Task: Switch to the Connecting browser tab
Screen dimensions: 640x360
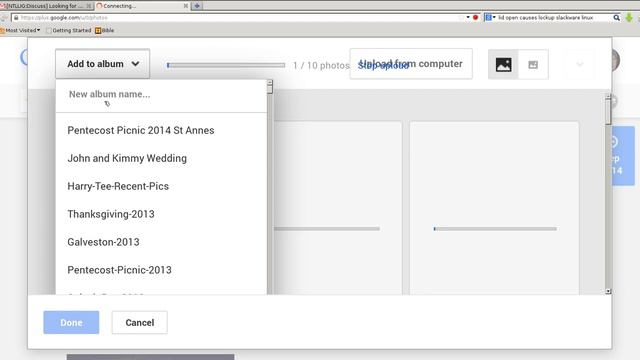Action: point(142,6)
